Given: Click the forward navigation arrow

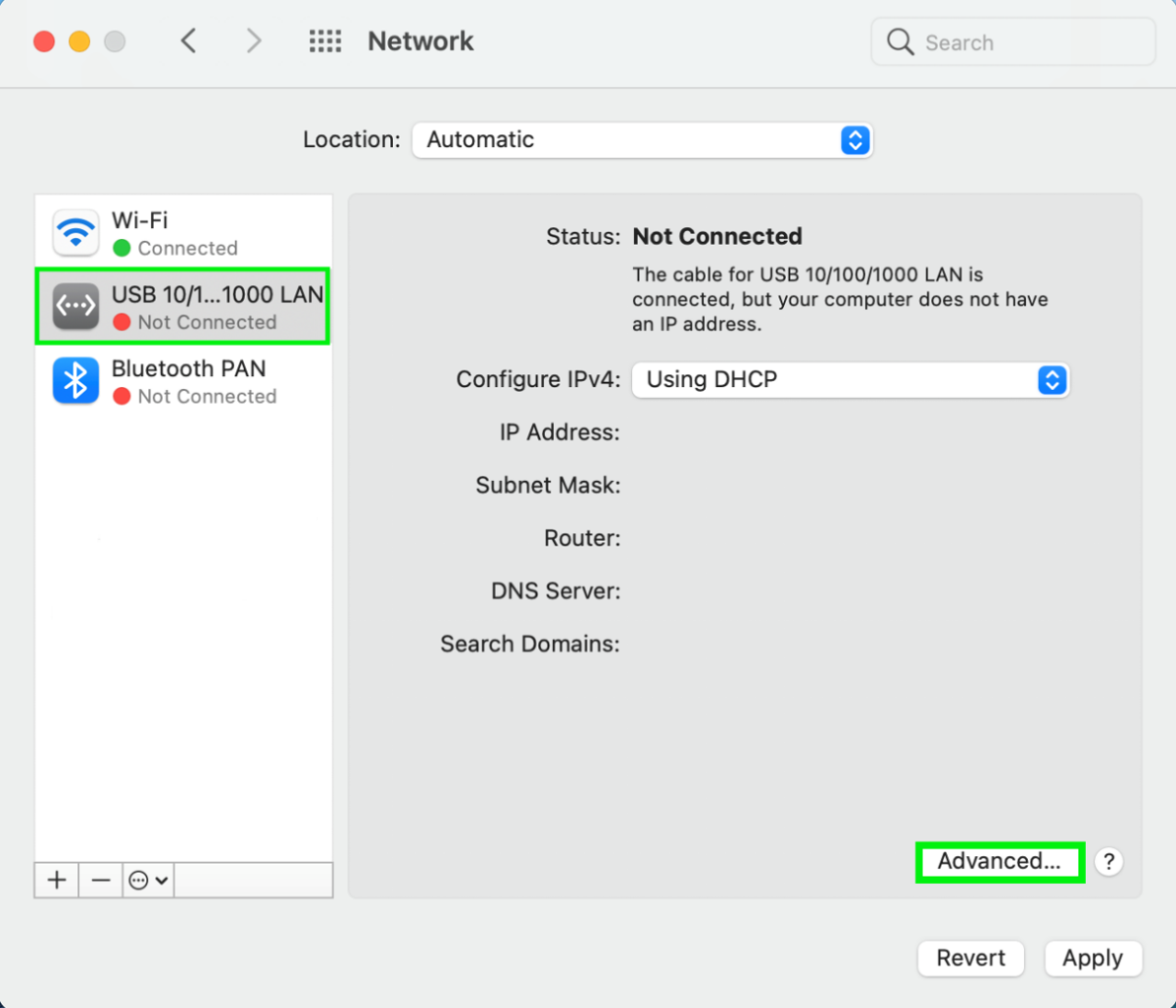Looking at the screenshot, I should [254, 40].
